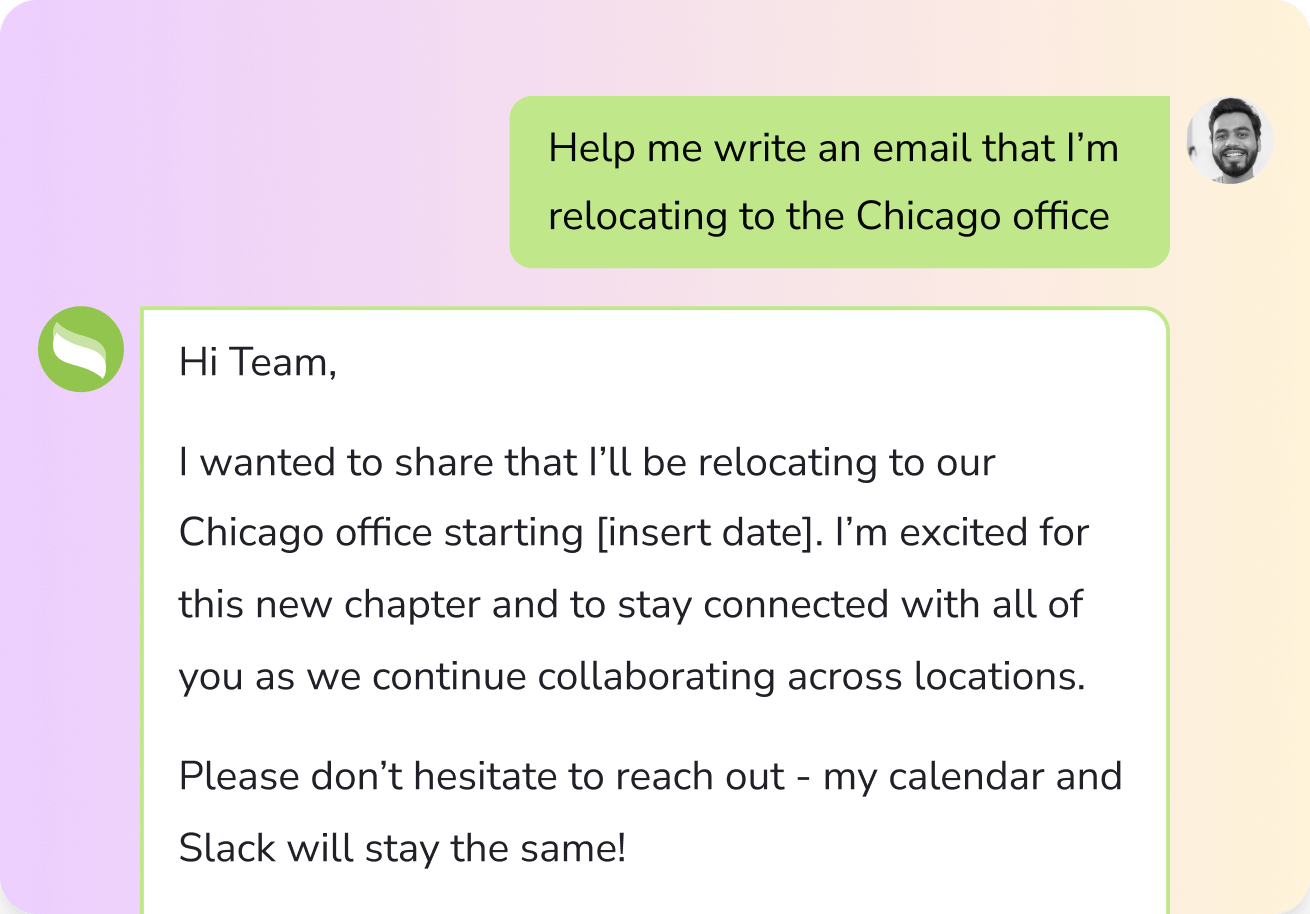The height and width of the screenshot is (914, 1310).
Task: Click the user profile photo avatar
Action: point(1229,140)
